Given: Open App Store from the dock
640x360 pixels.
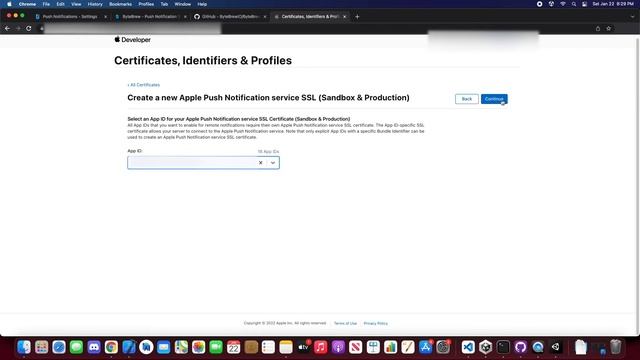Looking at the screenshot, I should tap(425, 347).
